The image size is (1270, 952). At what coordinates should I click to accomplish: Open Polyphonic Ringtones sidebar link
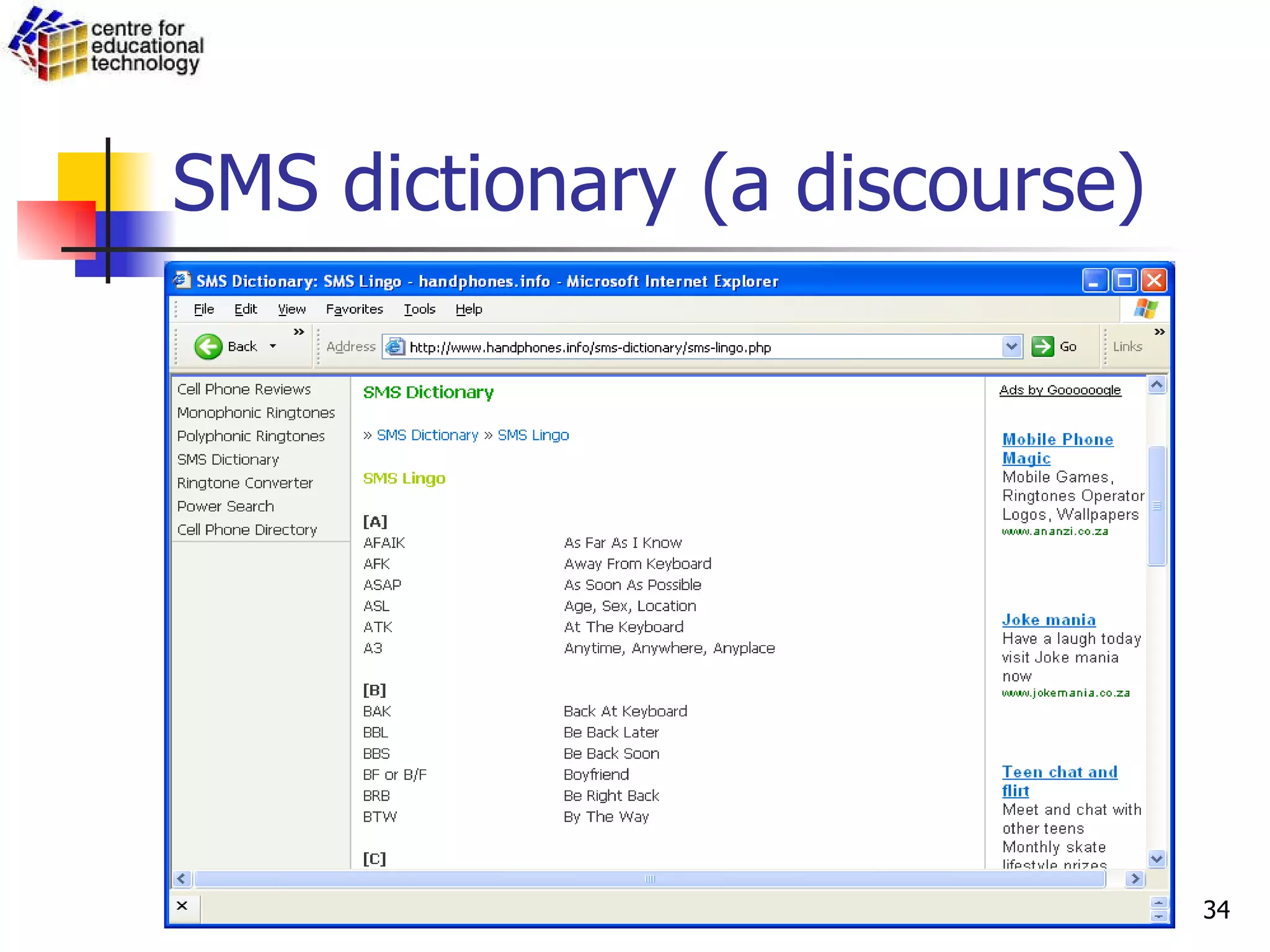coord(251,436)
